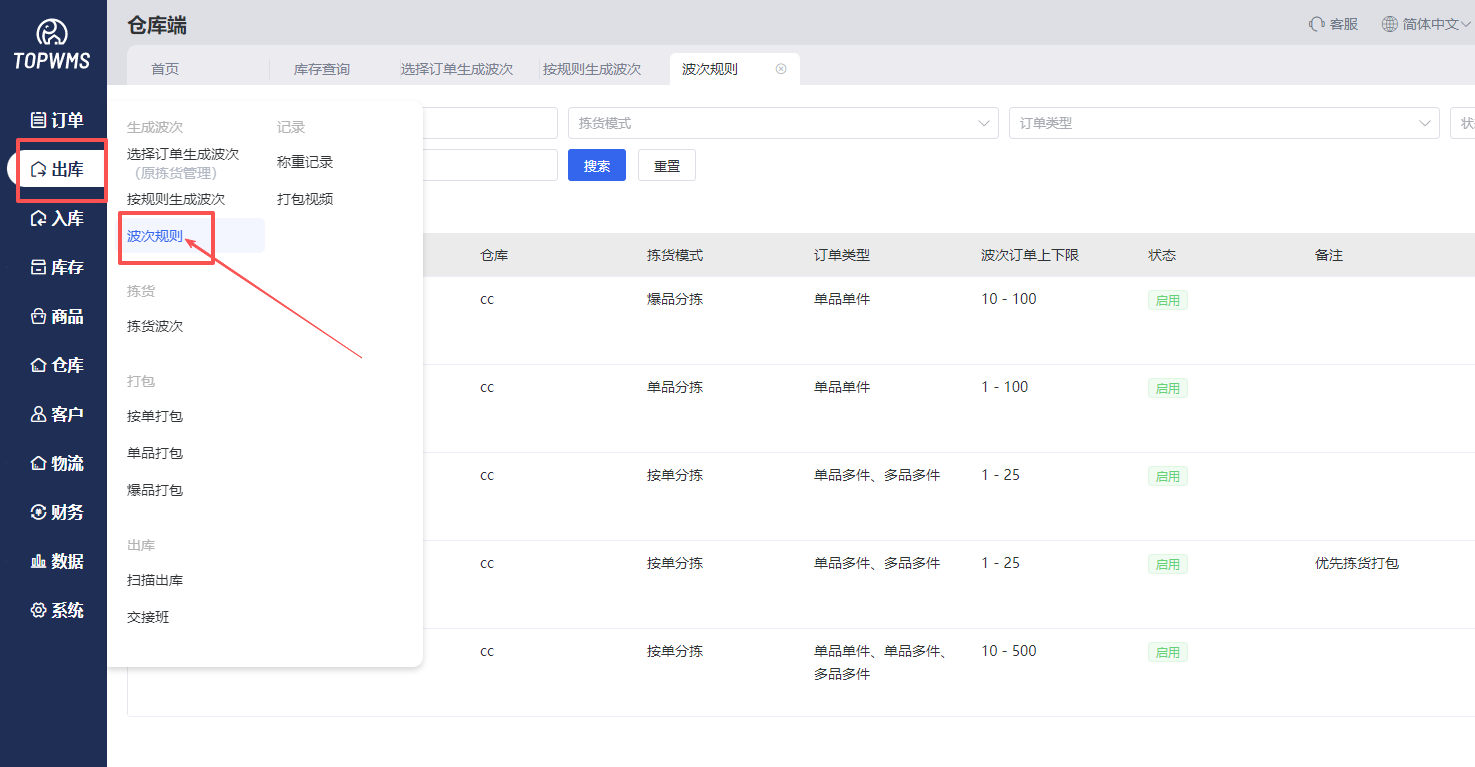Toggle 启用 status on the 优先拣货打包 rule

tap(1167, 563)
